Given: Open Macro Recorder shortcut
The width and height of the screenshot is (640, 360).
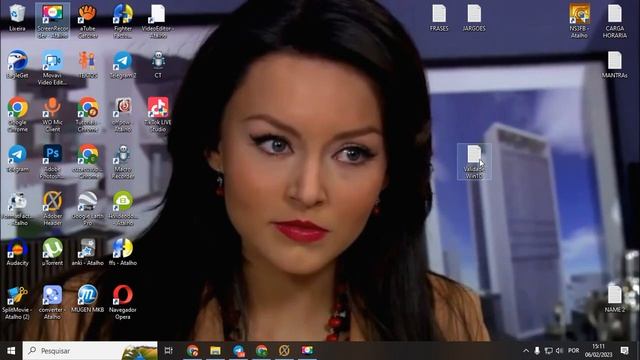Looking at the screenshot, I should [123, 162].
